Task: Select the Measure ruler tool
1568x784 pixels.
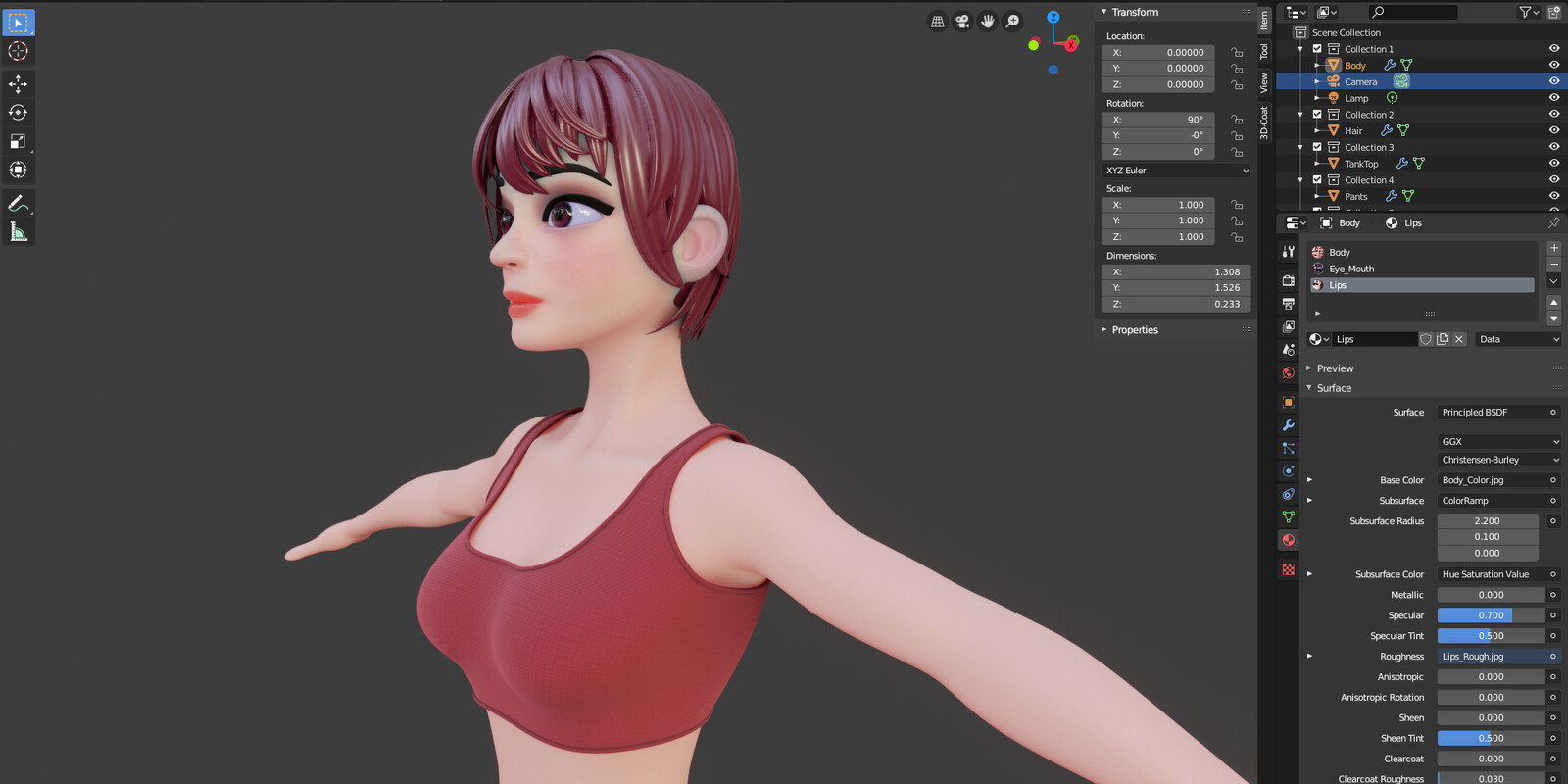Action: coord(18,231)
